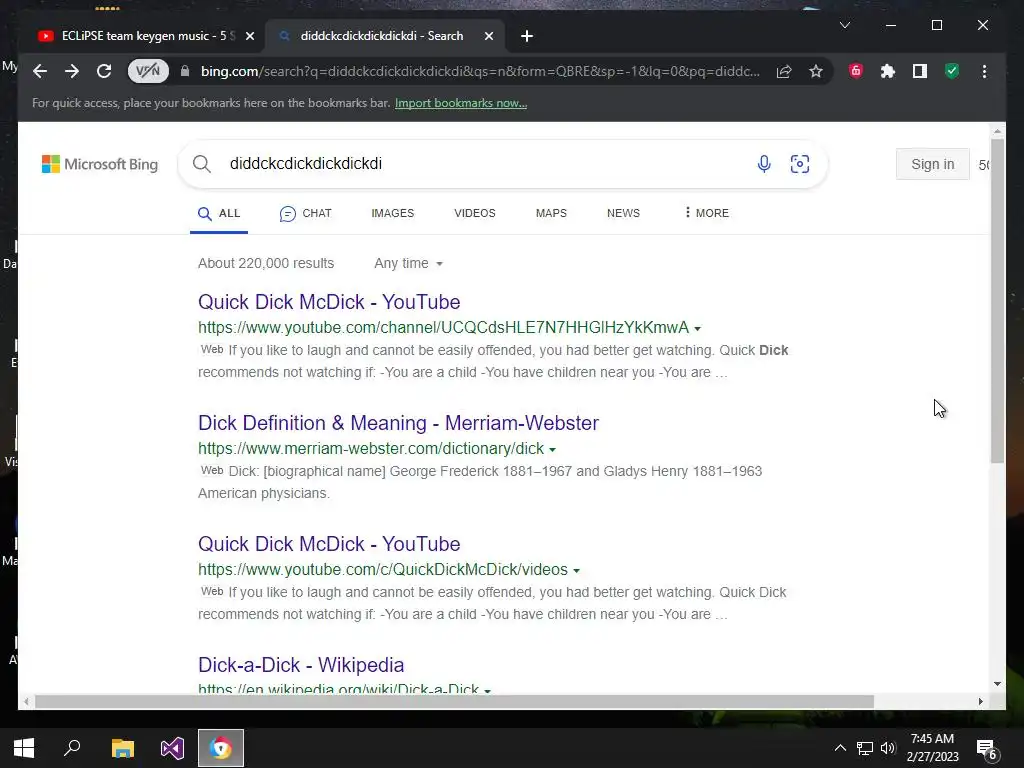The image size is (1024, 768).
Task: Bookmark this page with the star icon
Action: point(816,71)
